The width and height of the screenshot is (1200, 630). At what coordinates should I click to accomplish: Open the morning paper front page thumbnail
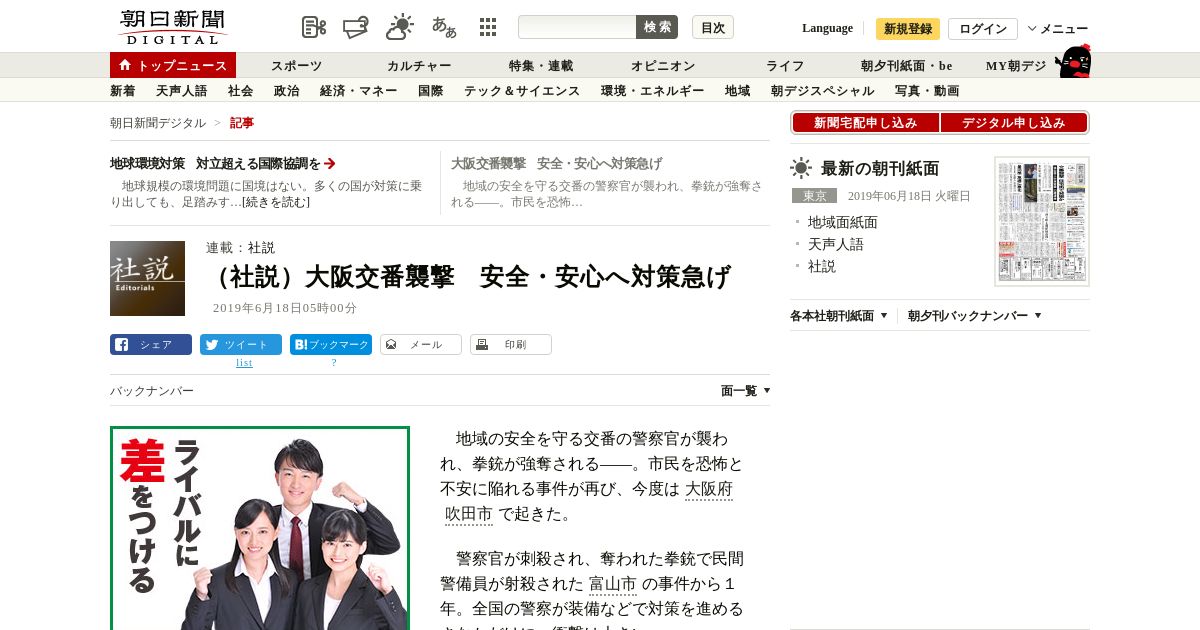pos(1042,221)
